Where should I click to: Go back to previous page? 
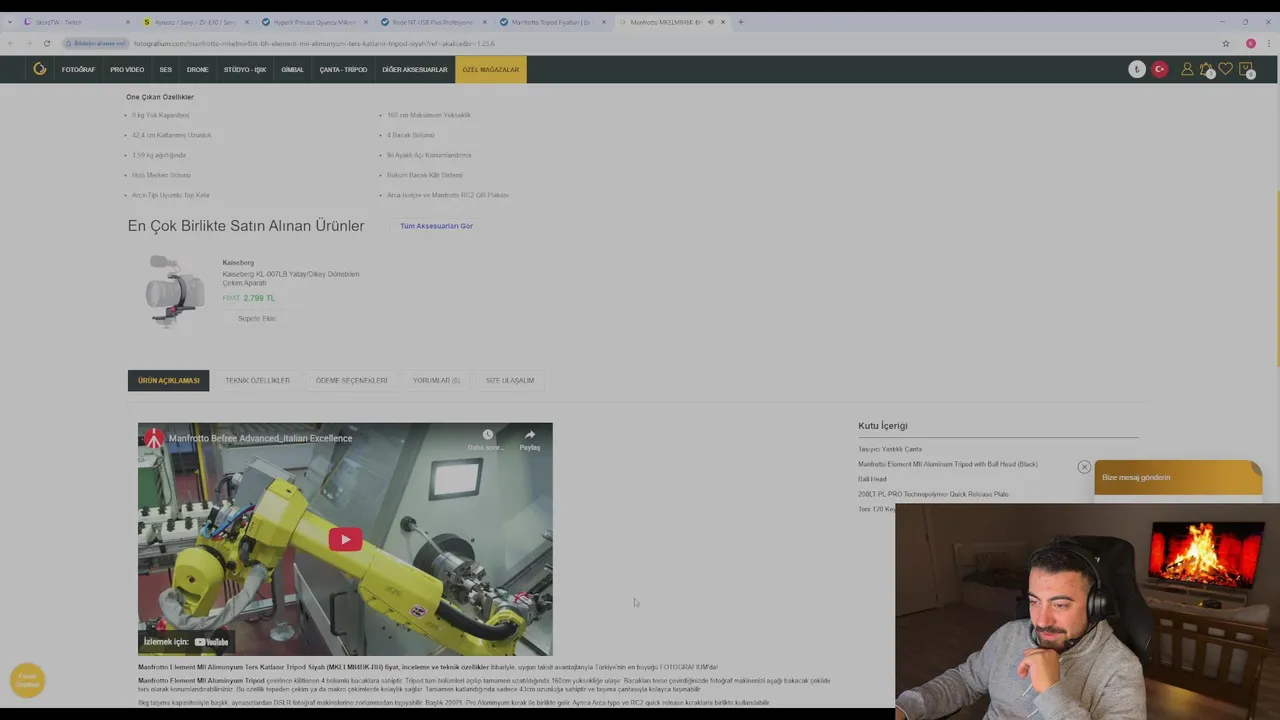pyautogui.click(x=10, y=43)
